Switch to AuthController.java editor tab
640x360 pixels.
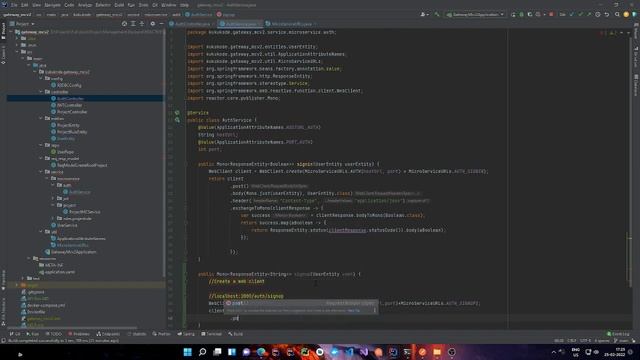[x=192, y=24]
